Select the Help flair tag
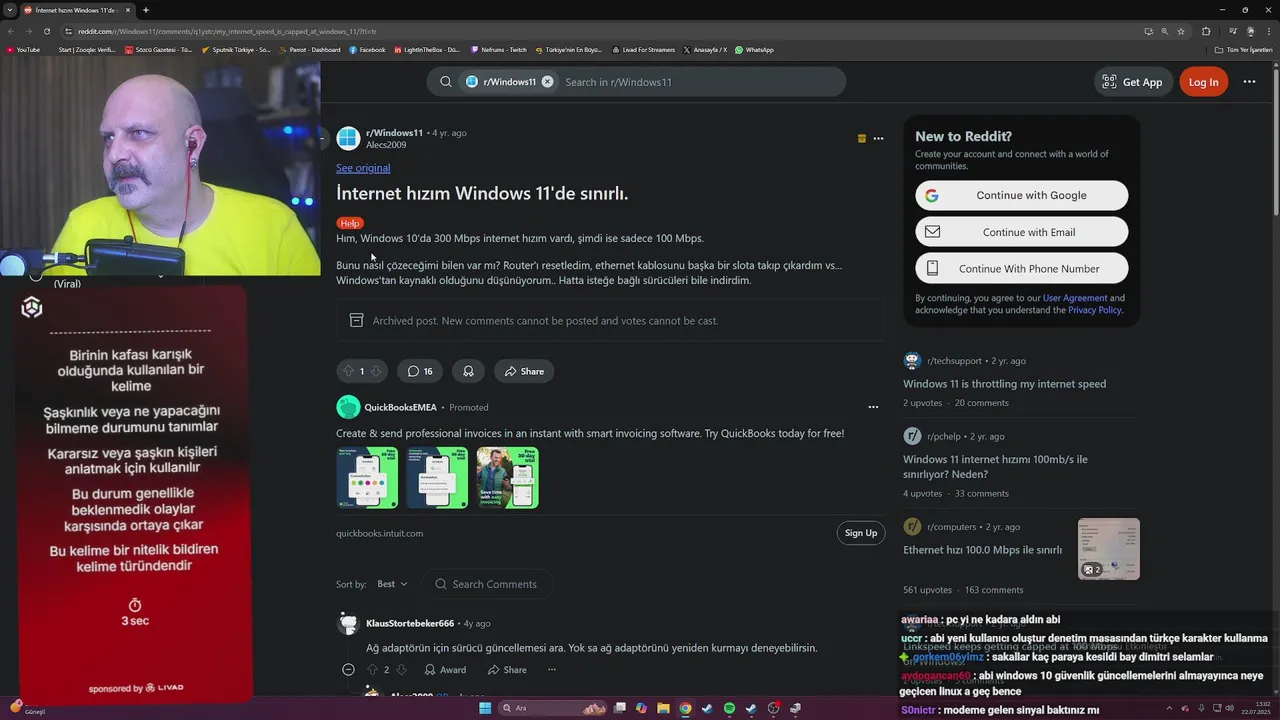Screen dimensions: 1280x720 [350, 223]
